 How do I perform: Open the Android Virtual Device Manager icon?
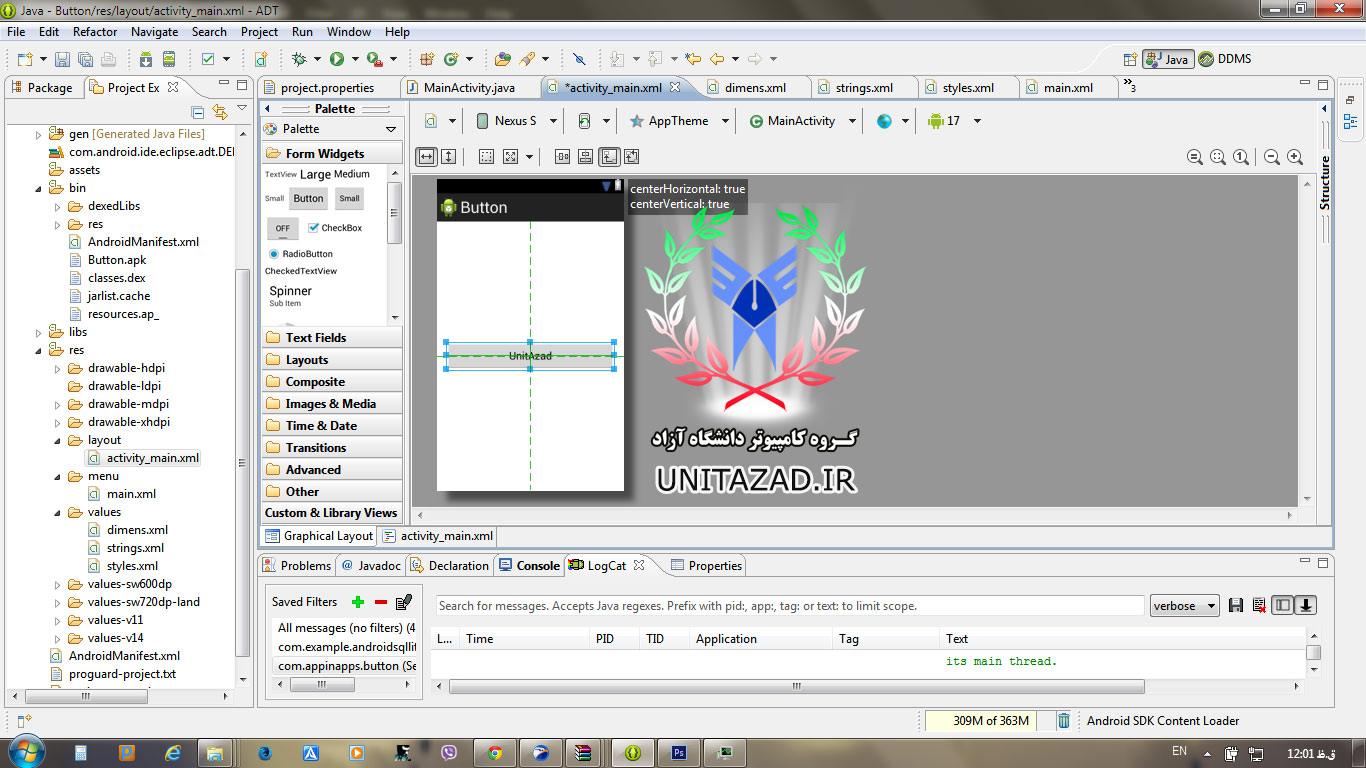coord(169,59)
